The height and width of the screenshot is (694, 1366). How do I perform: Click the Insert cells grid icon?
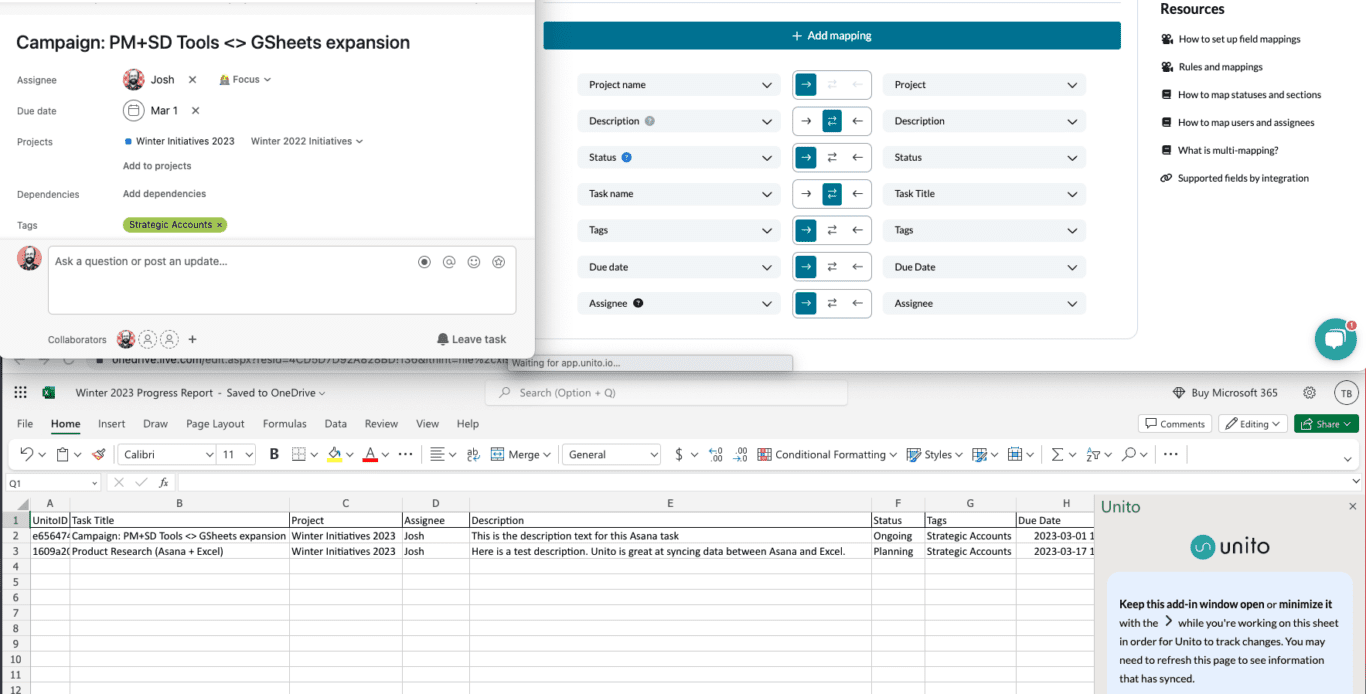tap(1015, 454)
